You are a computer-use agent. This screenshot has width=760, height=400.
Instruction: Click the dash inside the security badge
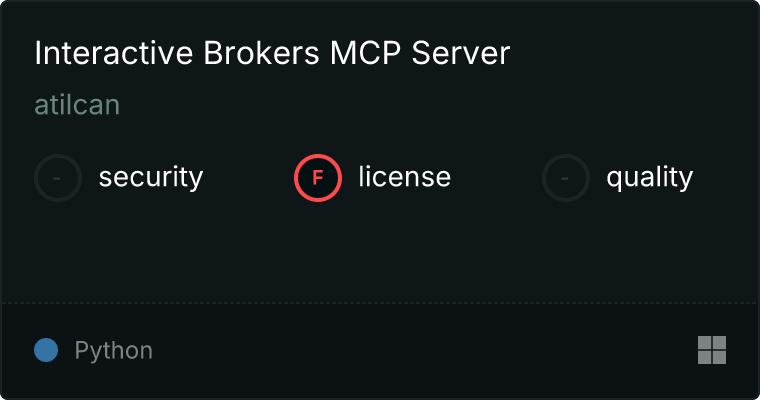[57, 178]
